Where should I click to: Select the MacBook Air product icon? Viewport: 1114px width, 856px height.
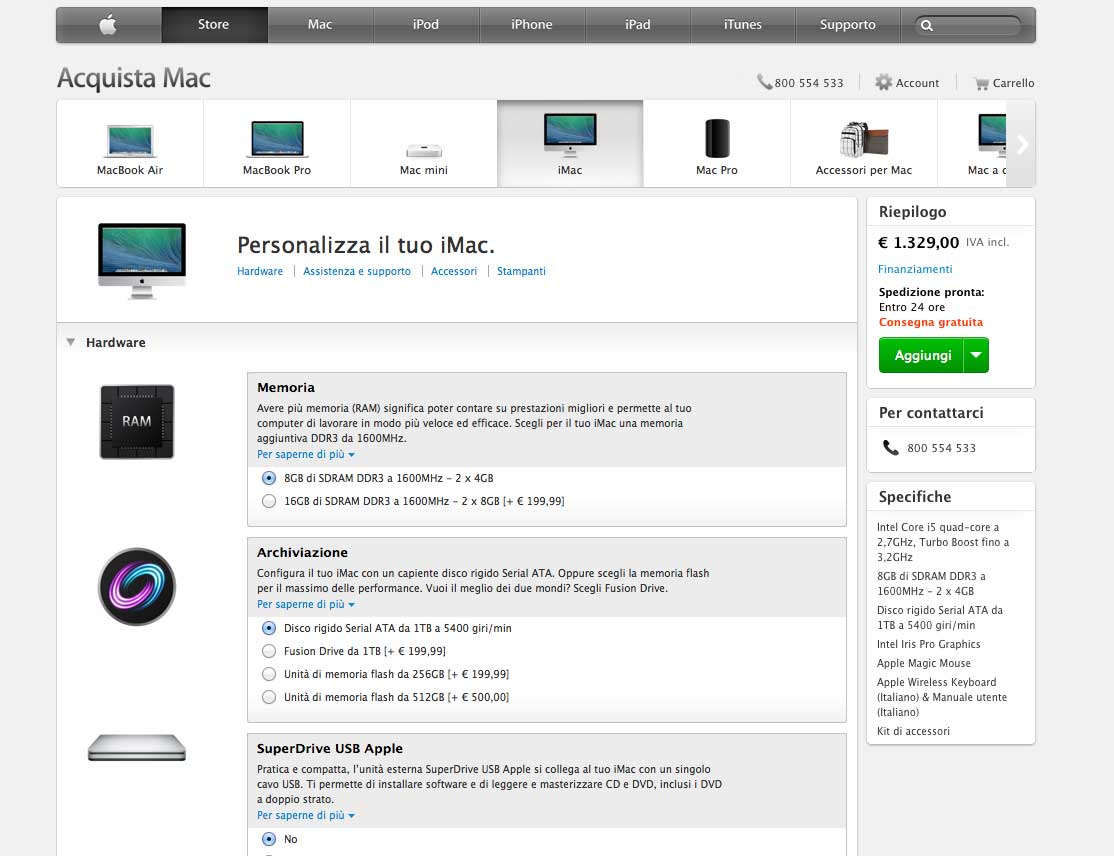[x=130, y=140]
